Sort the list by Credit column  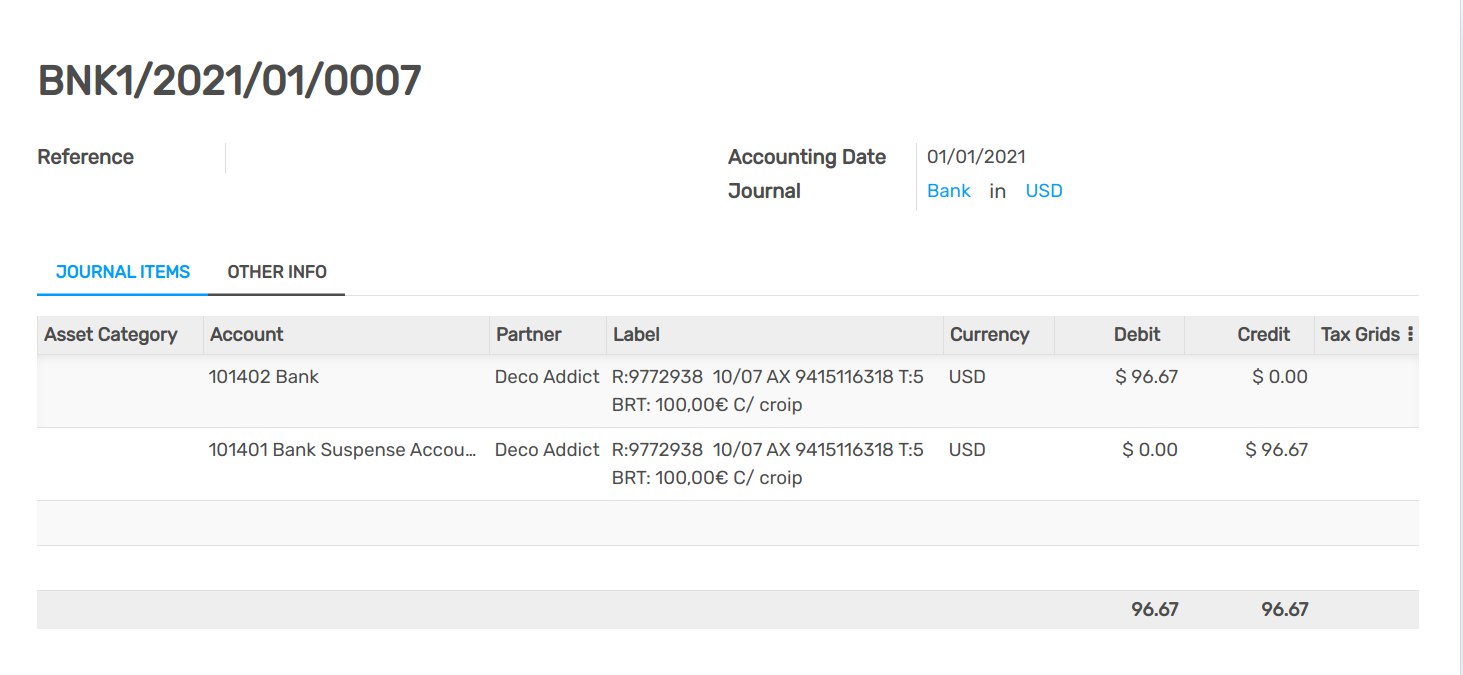1263,334
